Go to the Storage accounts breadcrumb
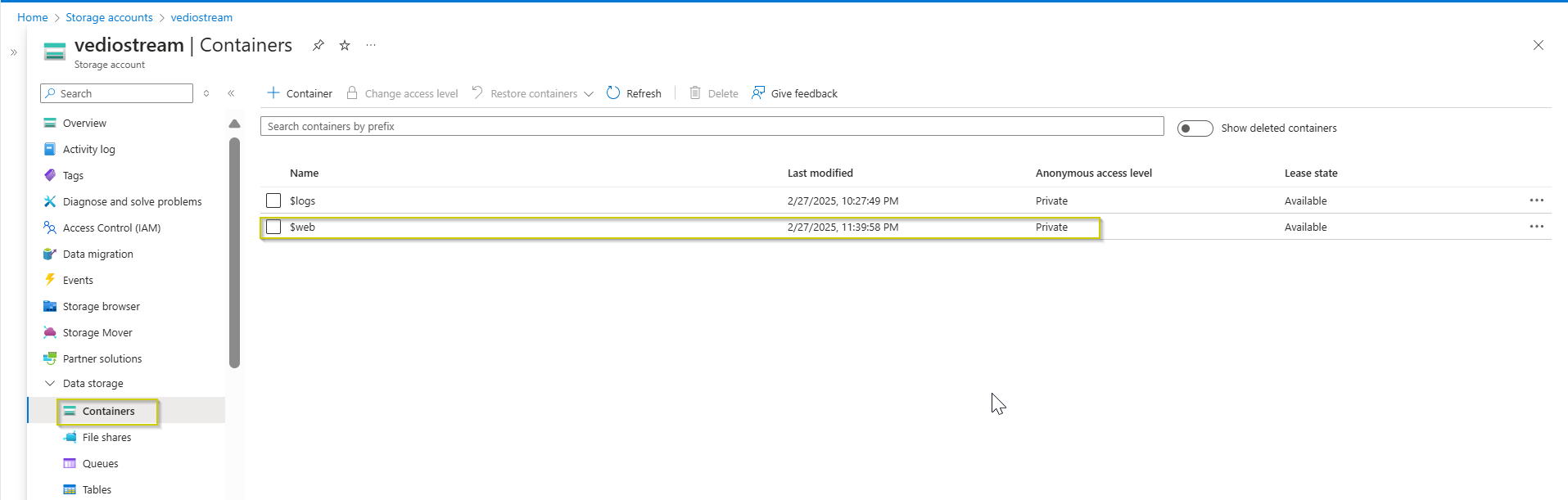1568x500 pixels. click(x=109, y=17)
